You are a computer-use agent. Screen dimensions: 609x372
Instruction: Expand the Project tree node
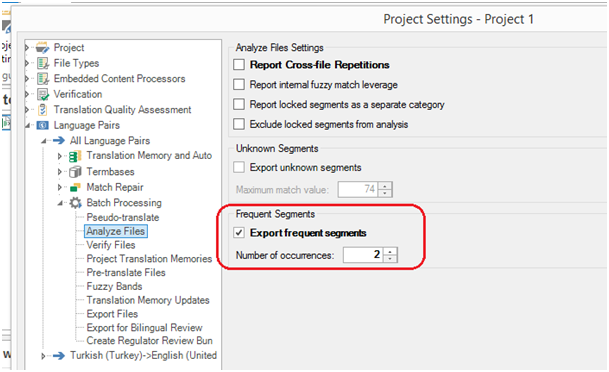pos(27,48)
